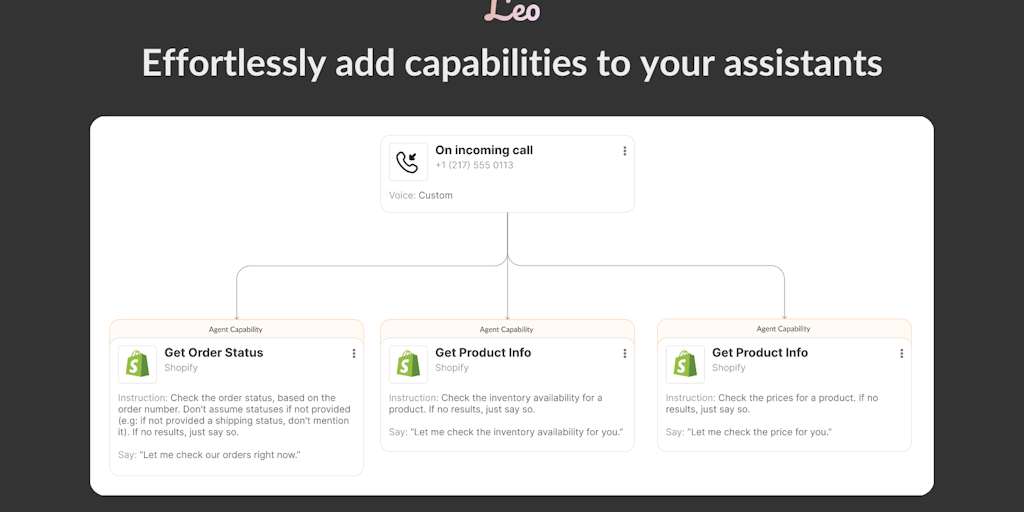Click the Shopify icon on the inventory availability card
This screenshot has width=1024, height=512.
(407, 364)
